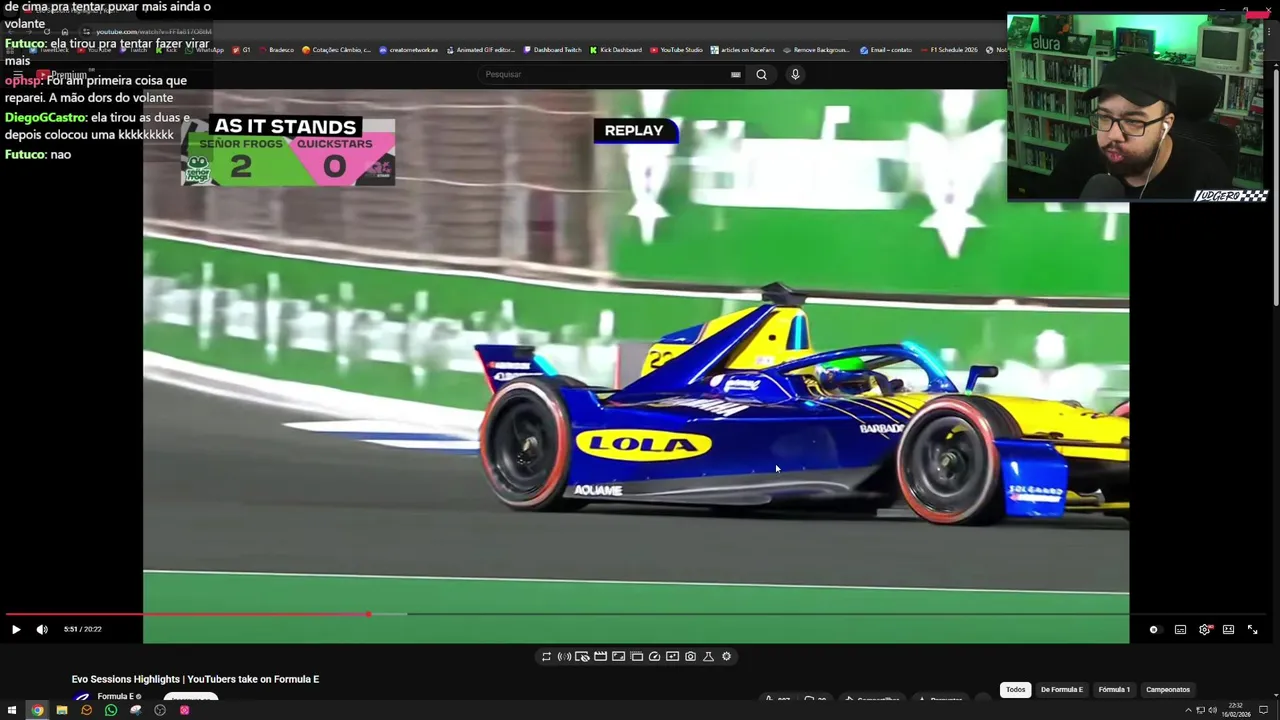Viewport: 1280px width, 720px height.
Task: Open playback speed gauge icon
Action: point(654,656)
